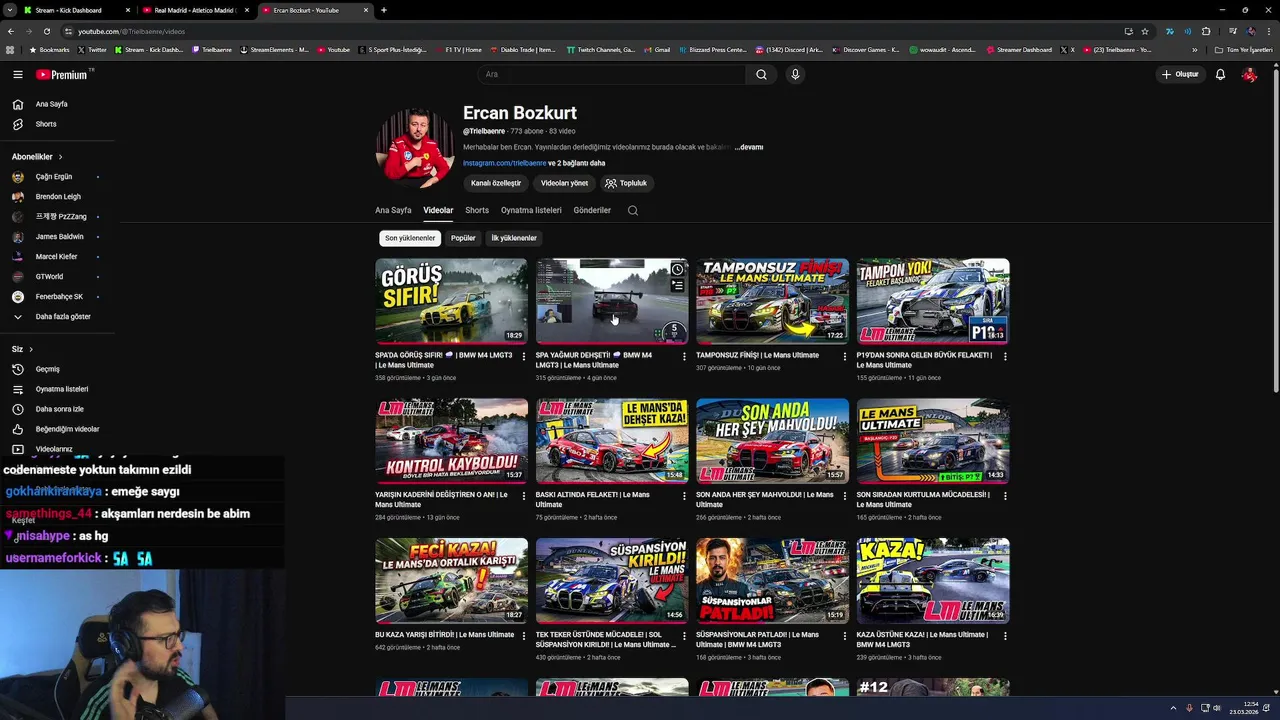
Task: Open the YouTube hamburger guide menu
Action: (x=17, y=74)
